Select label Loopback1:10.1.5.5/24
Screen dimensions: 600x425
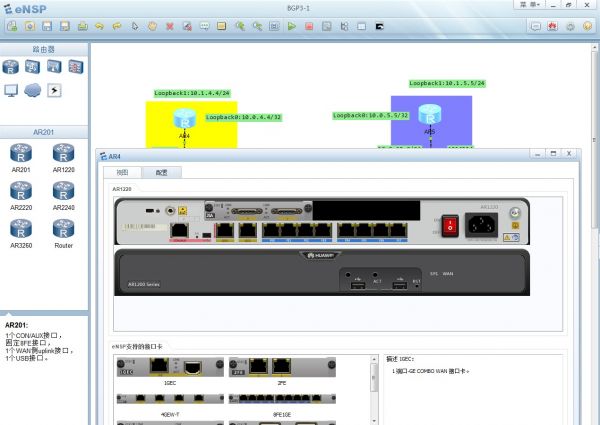click(447, 83)
